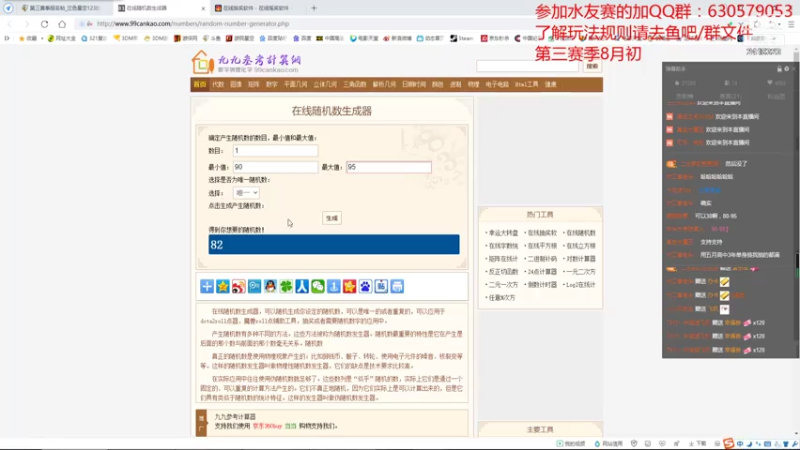Click the 最大值 maximum input field
Image resolution: width=800 pixels, height=450 pixels.
click(389, 167)
